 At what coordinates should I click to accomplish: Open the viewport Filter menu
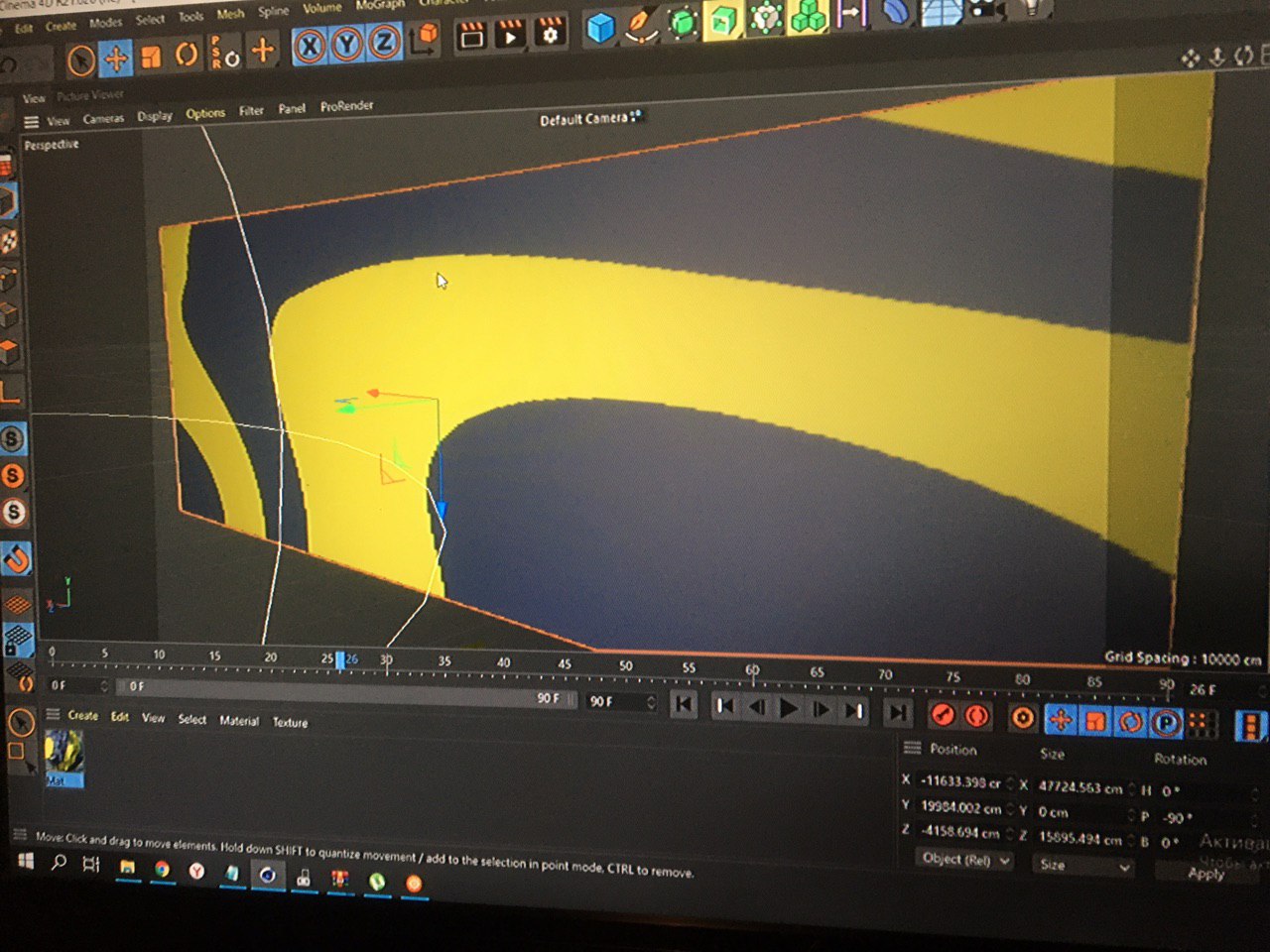(x=251, y=111)
